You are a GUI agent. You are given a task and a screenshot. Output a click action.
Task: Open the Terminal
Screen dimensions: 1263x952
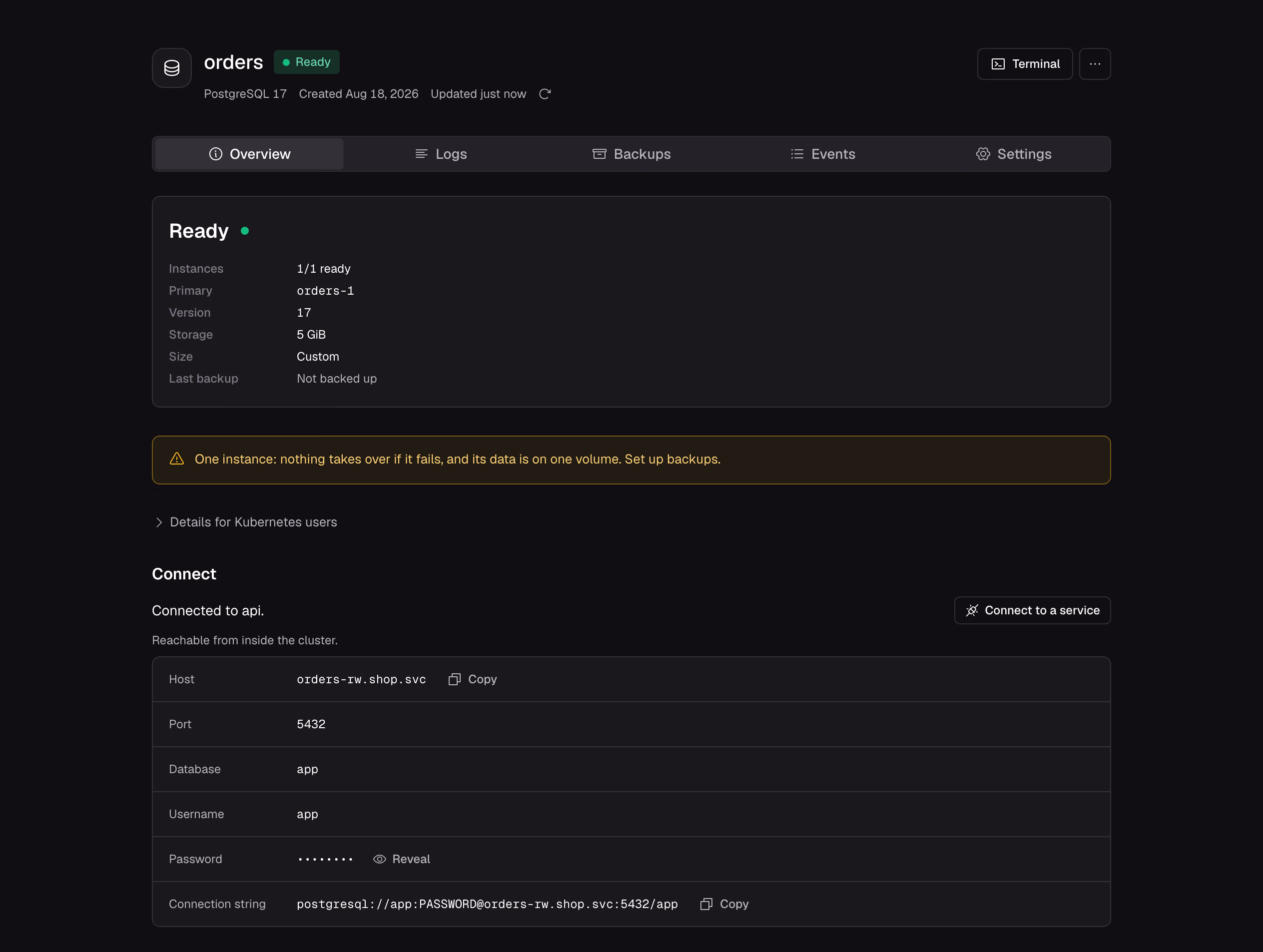(x=1025, y=64)
